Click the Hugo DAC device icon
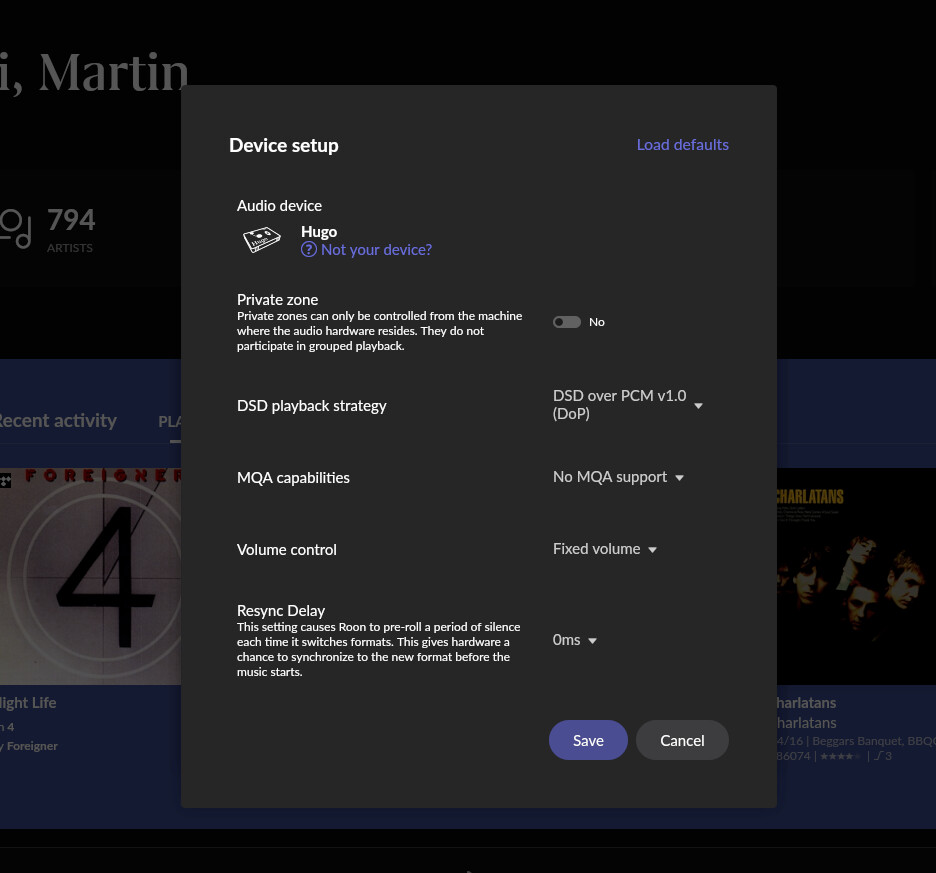936x873 pixels. (x=261, y=240)
